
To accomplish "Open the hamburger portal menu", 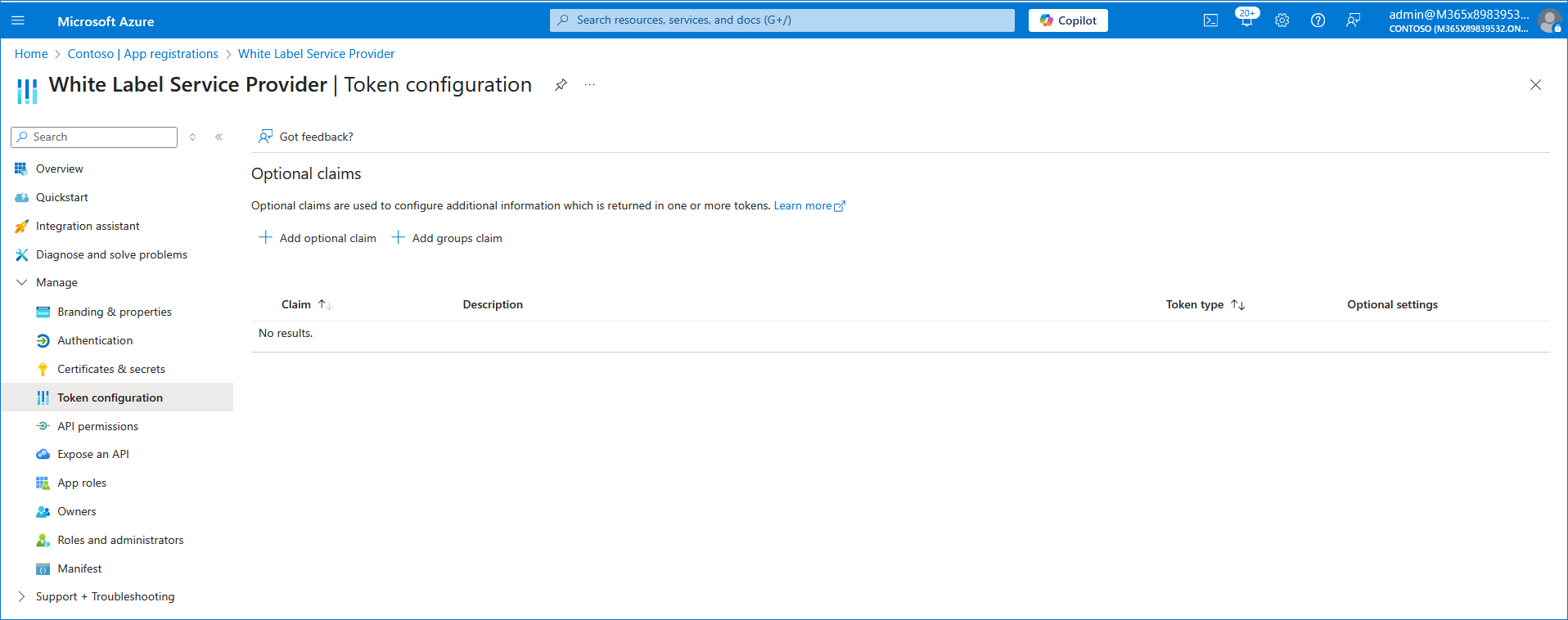I will click(19, 20).
